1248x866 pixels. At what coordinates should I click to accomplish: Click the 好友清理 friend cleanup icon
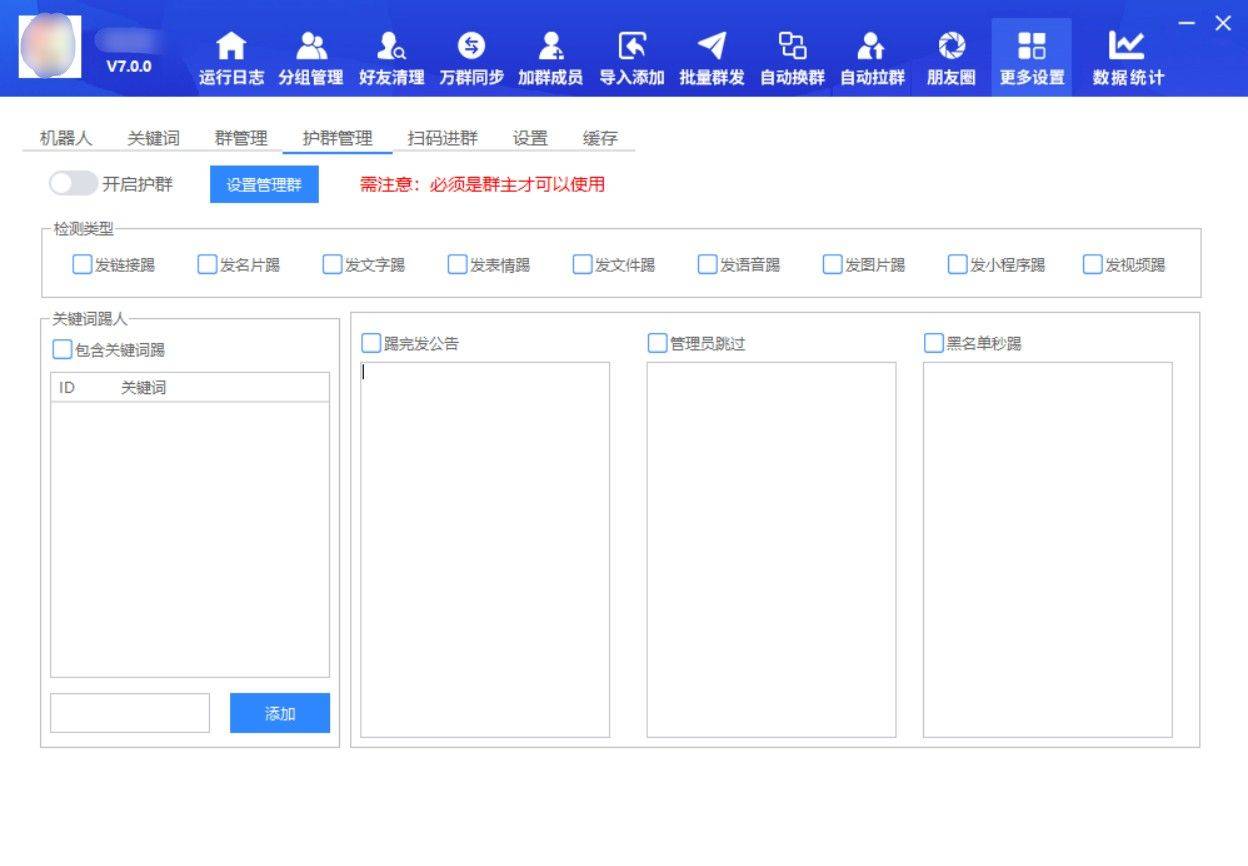click(391, 47)
